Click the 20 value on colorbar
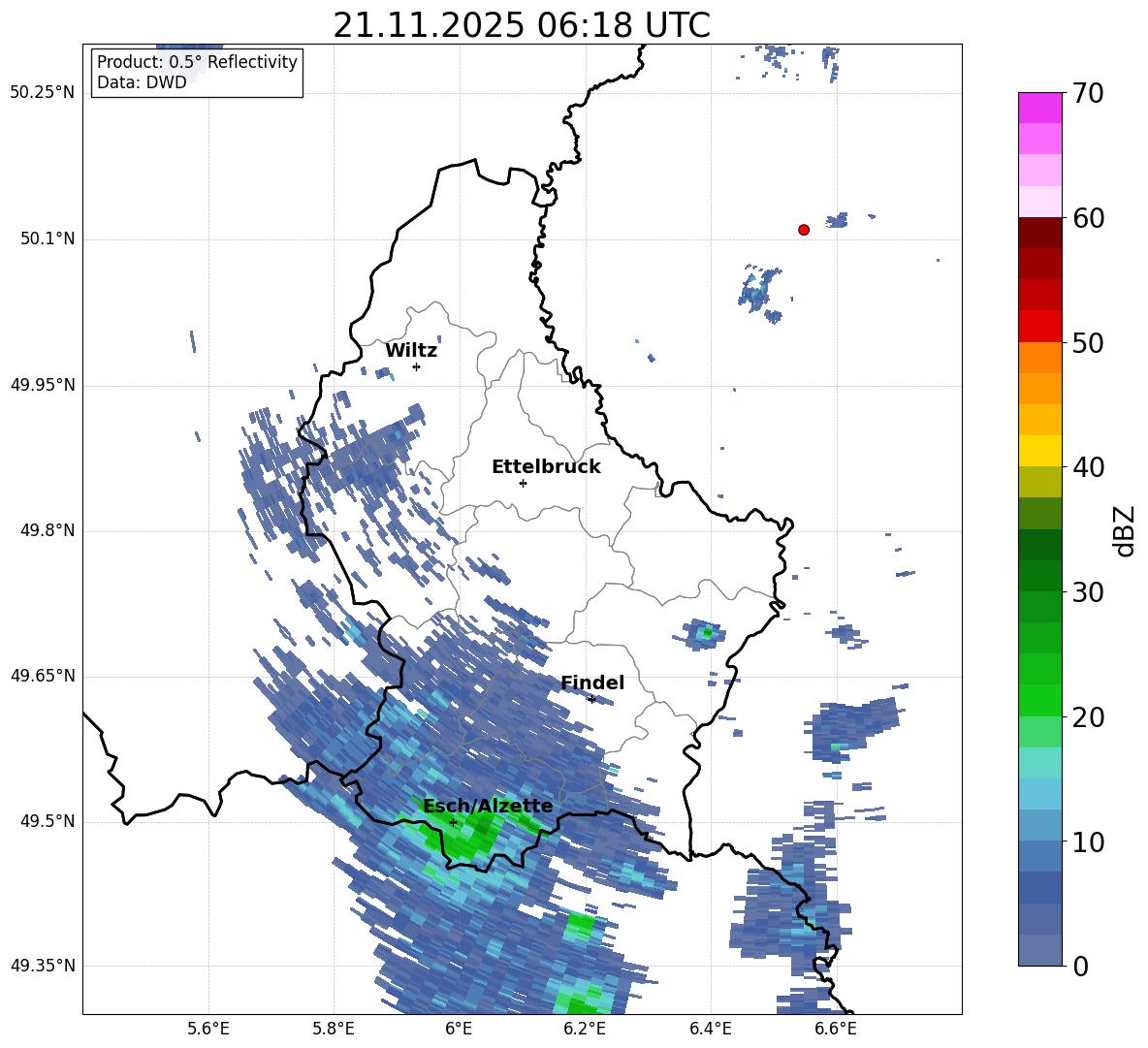Screen dimensions: 1148x1048 pyautogui.click(x=1088, y=716)
